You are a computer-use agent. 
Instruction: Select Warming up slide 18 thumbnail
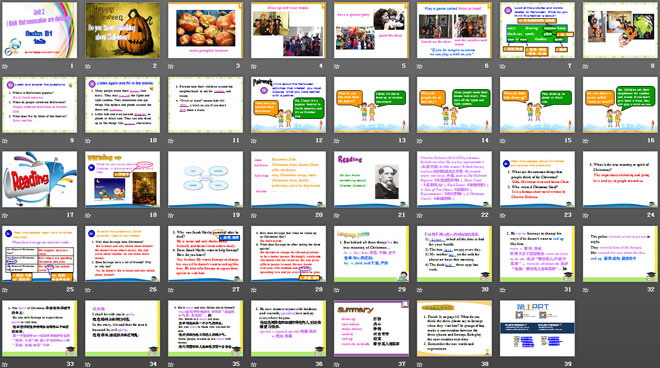point(122,179)
